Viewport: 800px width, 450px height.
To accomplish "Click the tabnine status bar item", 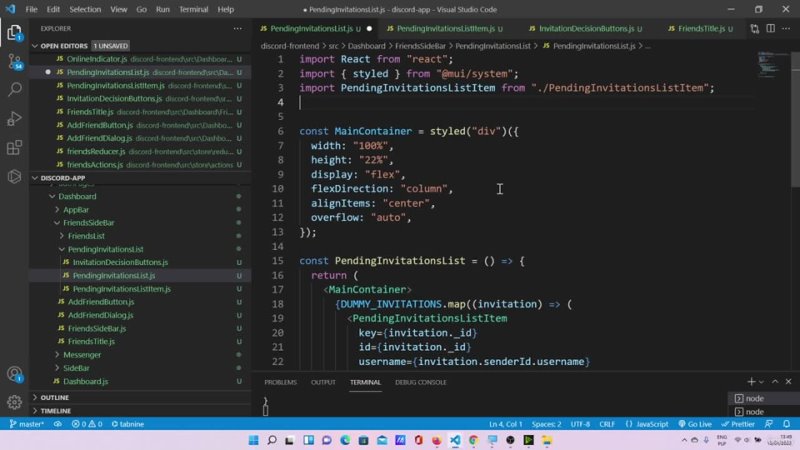I will coord(128,424).
